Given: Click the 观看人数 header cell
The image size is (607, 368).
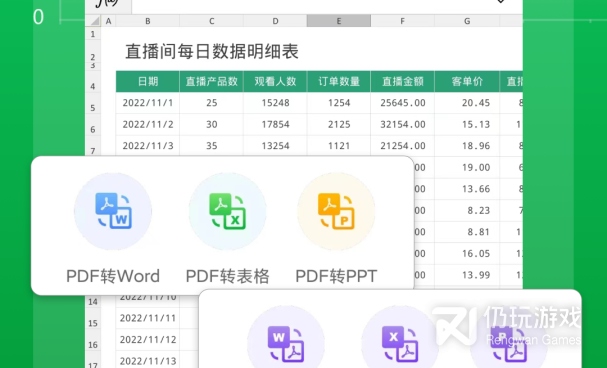Looking at the screenshot, I should tap(275, 81).
